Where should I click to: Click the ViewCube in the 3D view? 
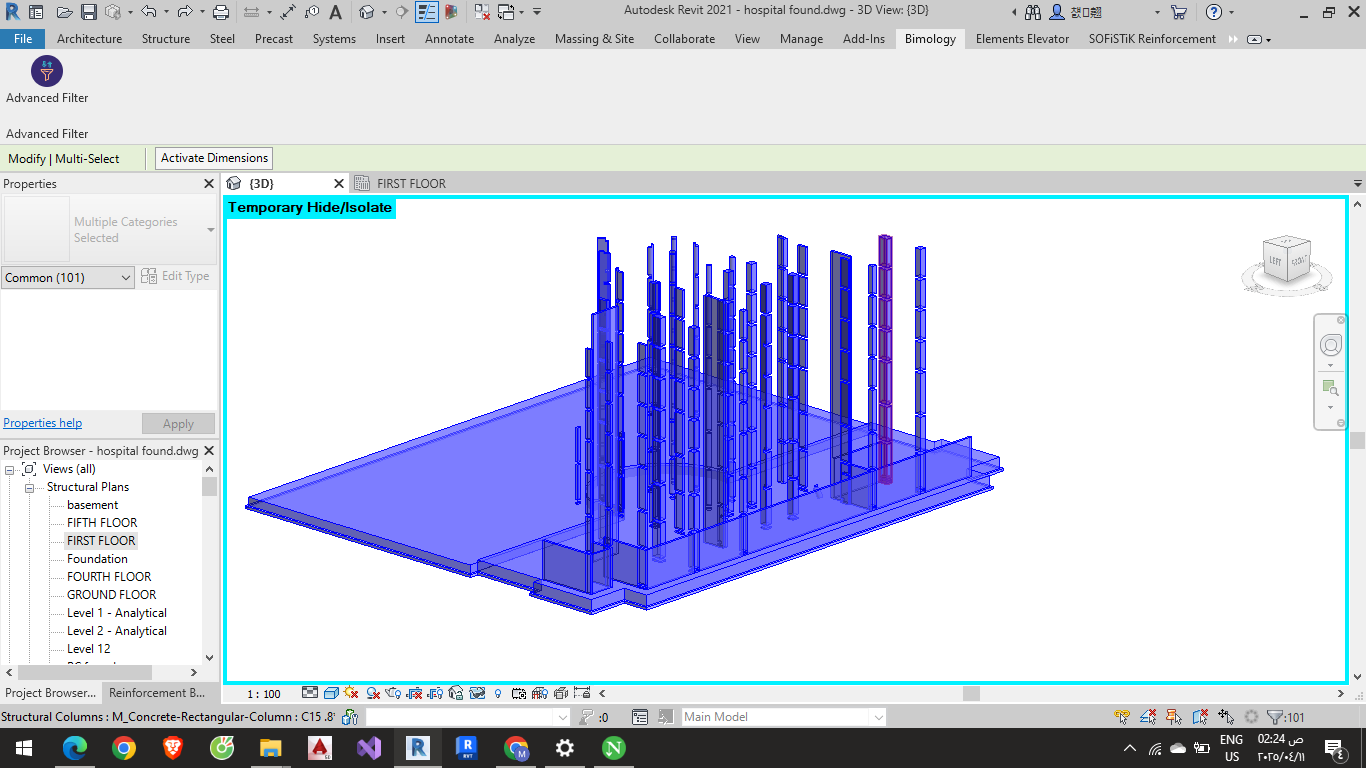click(x=1286, y=260)
